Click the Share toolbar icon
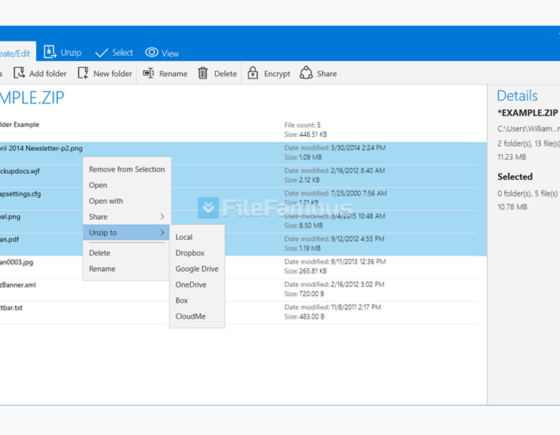Viewport: 560px width, 435px height. (306, 73)
